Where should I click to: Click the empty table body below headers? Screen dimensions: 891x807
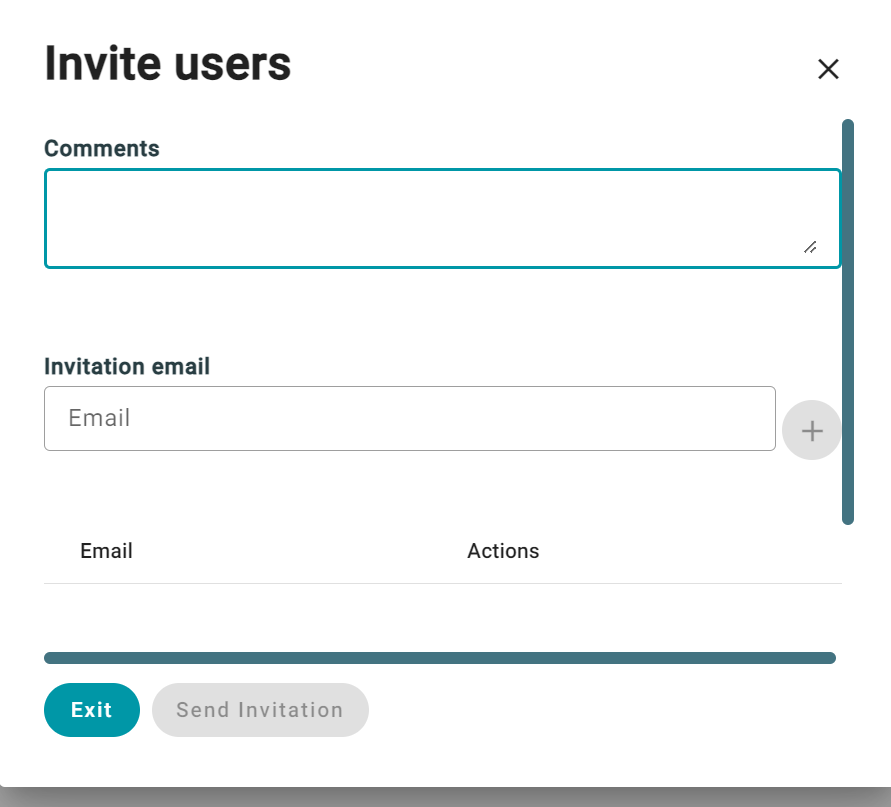pos(442,617)
